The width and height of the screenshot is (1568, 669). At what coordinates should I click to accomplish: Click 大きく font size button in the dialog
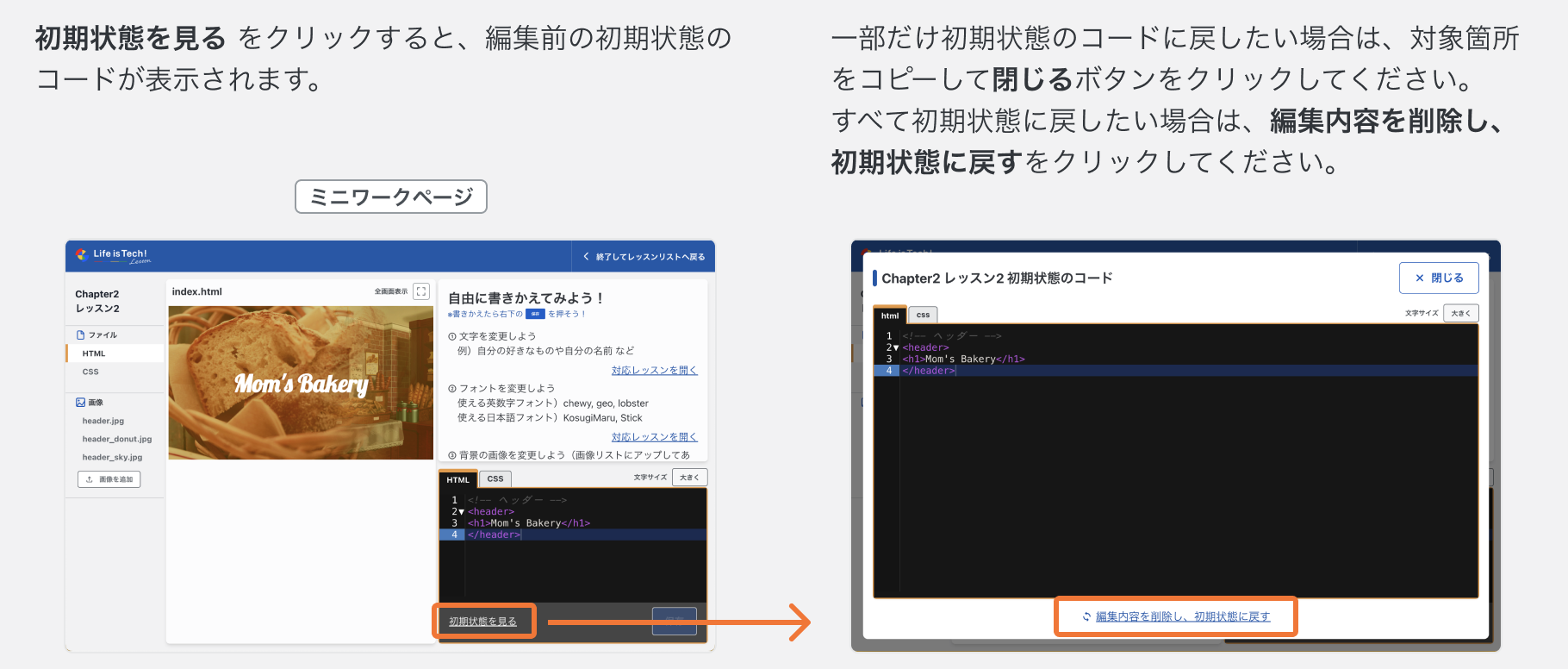tap(1461, 313)
